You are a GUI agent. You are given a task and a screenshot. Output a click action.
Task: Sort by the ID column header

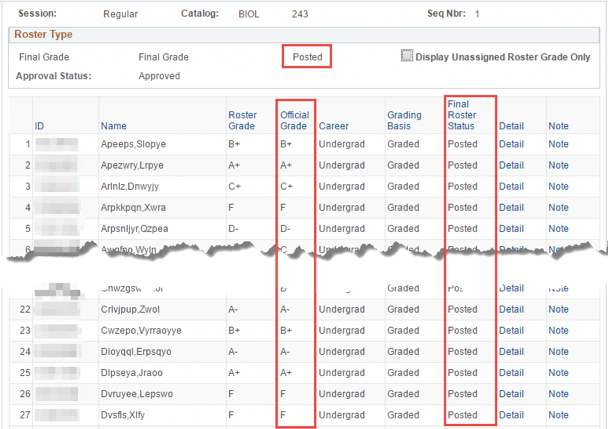pos(39,126)
